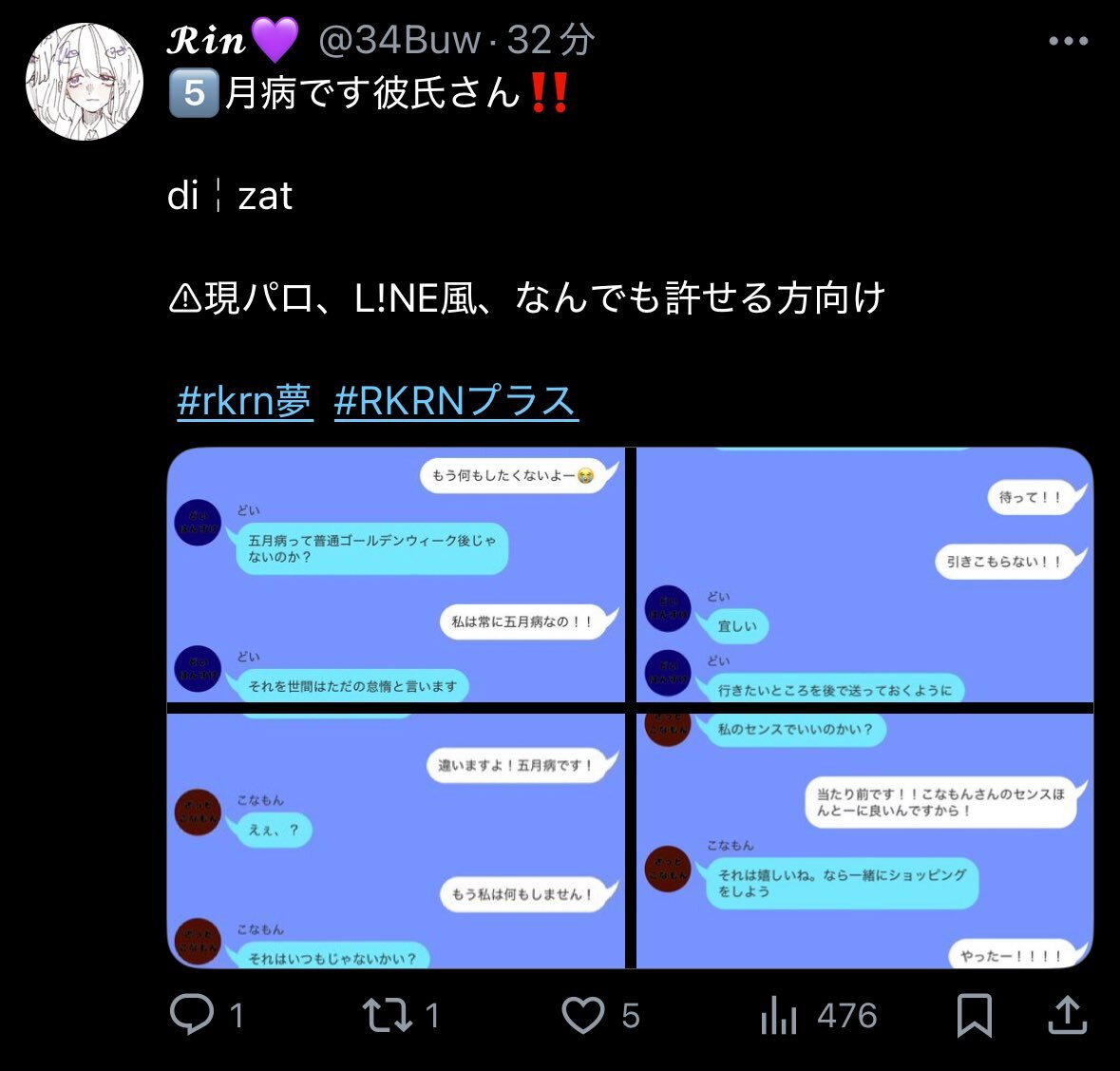This screenshot has height=1071, width=1120.
Task: Open top-right chat screenshot with 待って！！
Action: pos(864,574)
